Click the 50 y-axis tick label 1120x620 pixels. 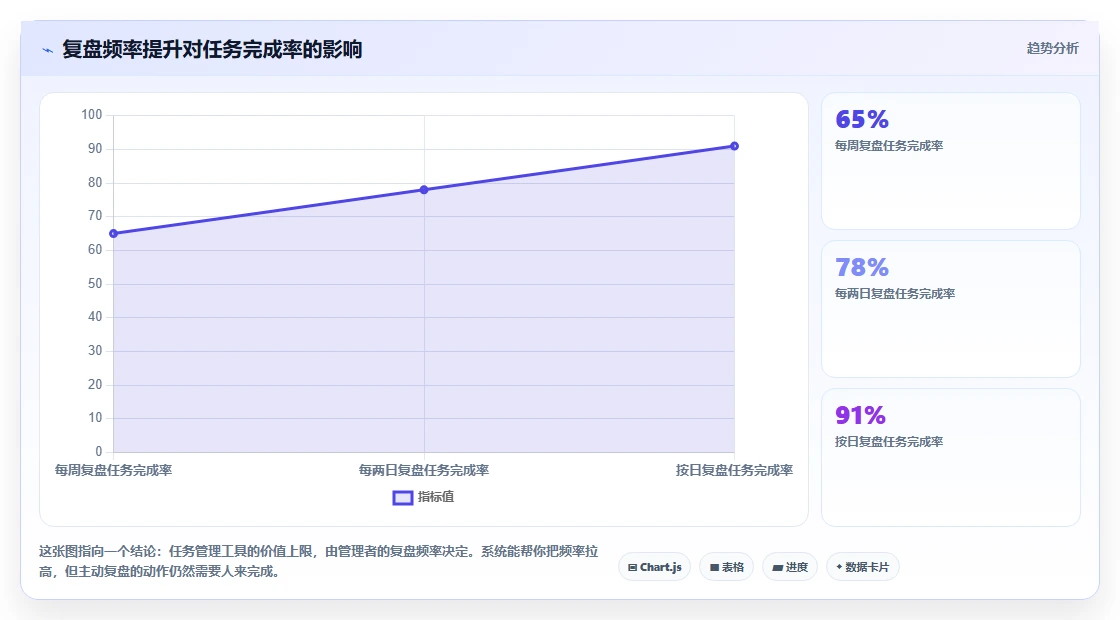click(x=95, y=284)
